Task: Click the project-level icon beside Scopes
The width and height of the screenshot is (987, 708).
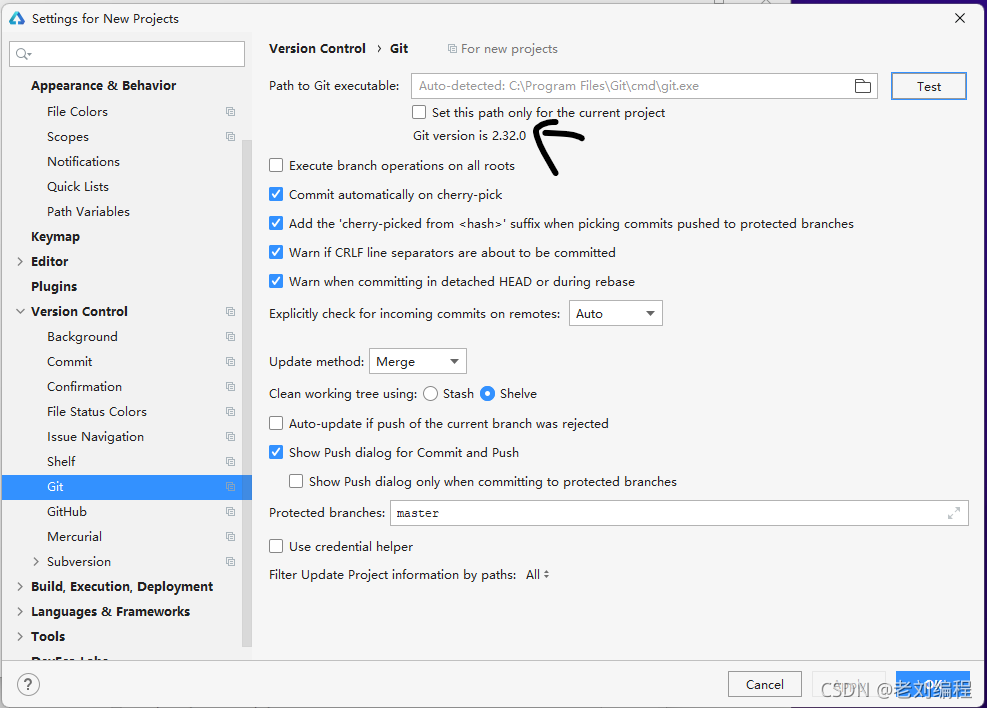Action: click(x=230, y=137)
